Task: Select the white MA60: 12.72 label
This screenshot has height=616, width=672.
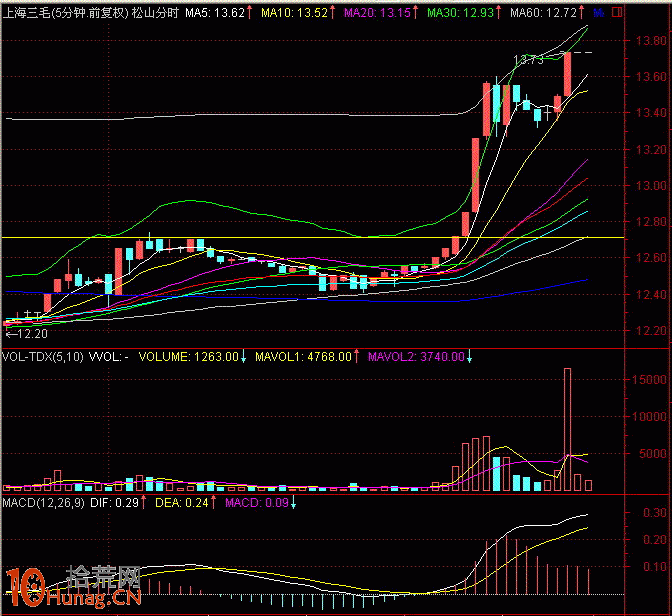Action: coord(543,13)
